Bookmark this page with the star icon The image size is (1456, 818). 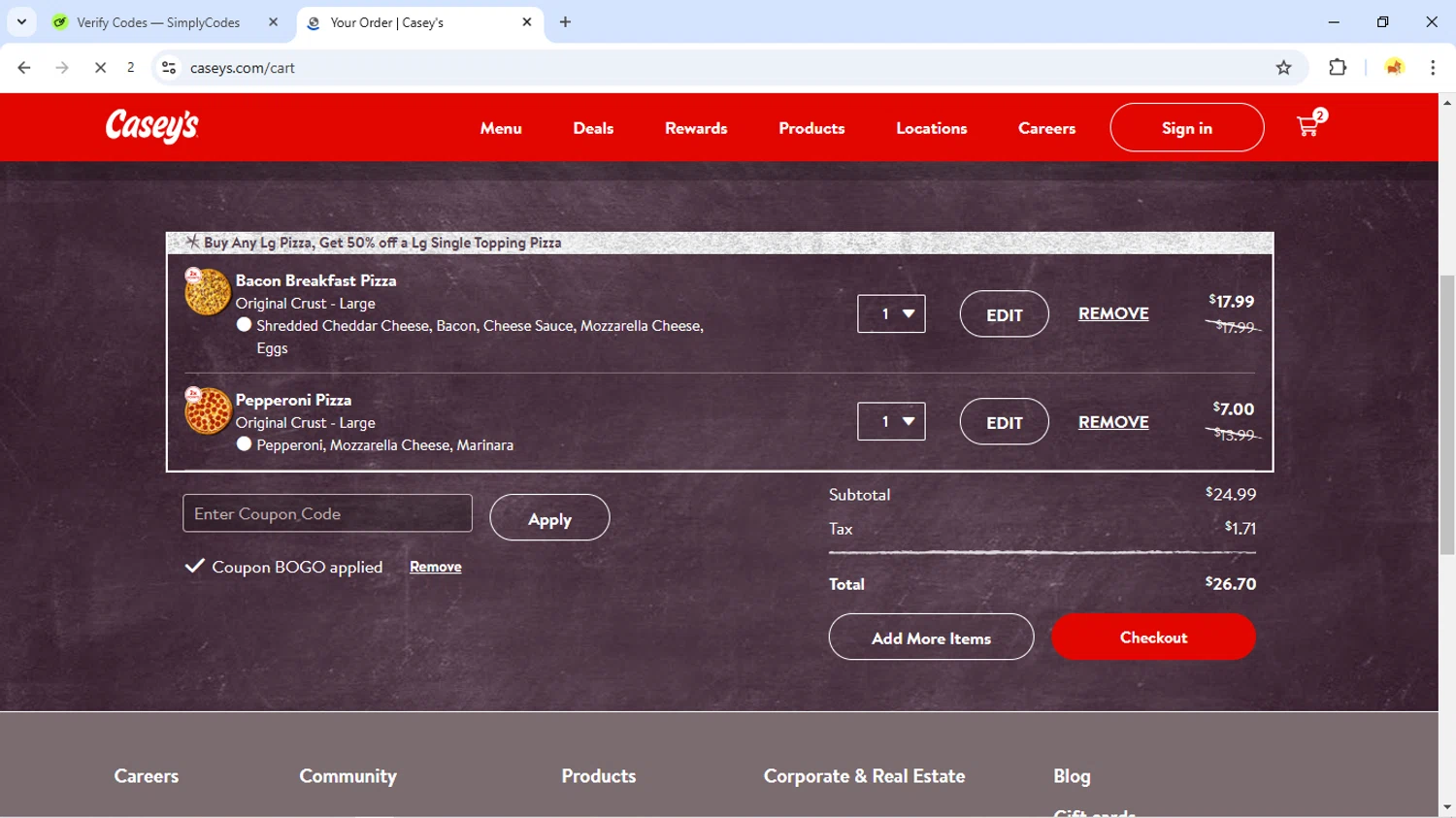click(x=1283, y=68)
